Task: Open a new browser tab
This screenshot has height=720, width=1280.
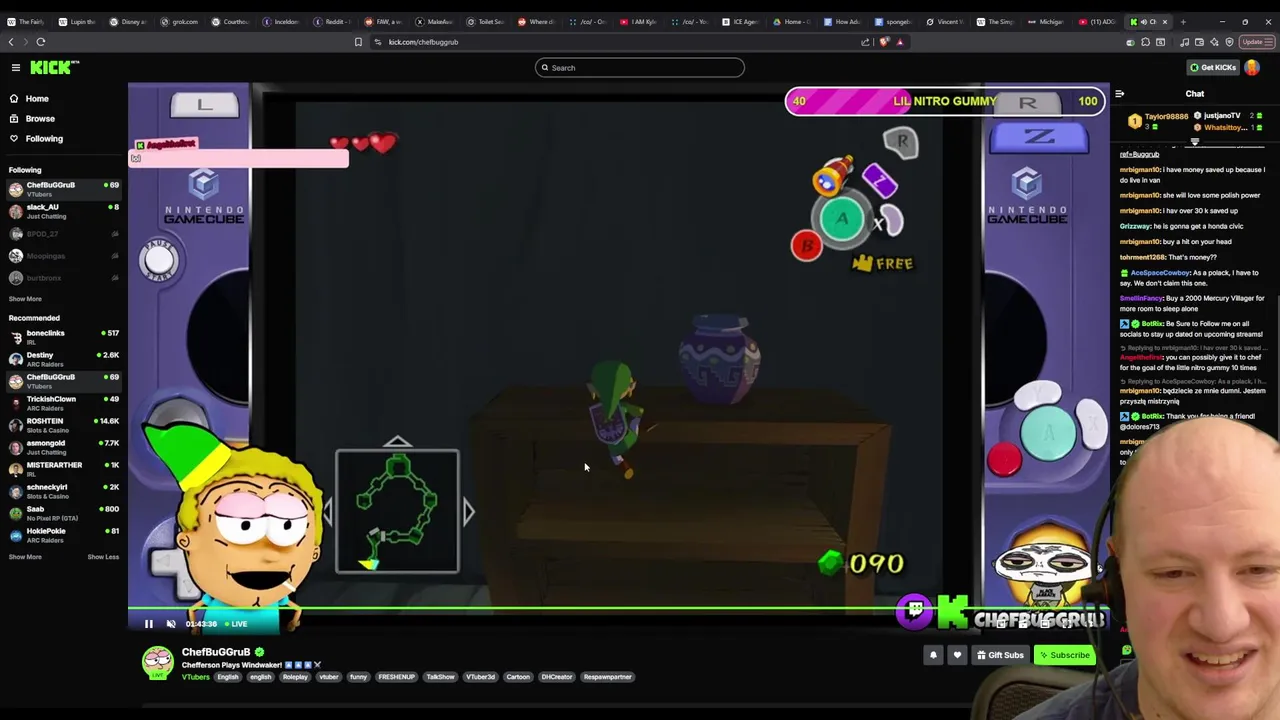Action: click(1182, 22)
